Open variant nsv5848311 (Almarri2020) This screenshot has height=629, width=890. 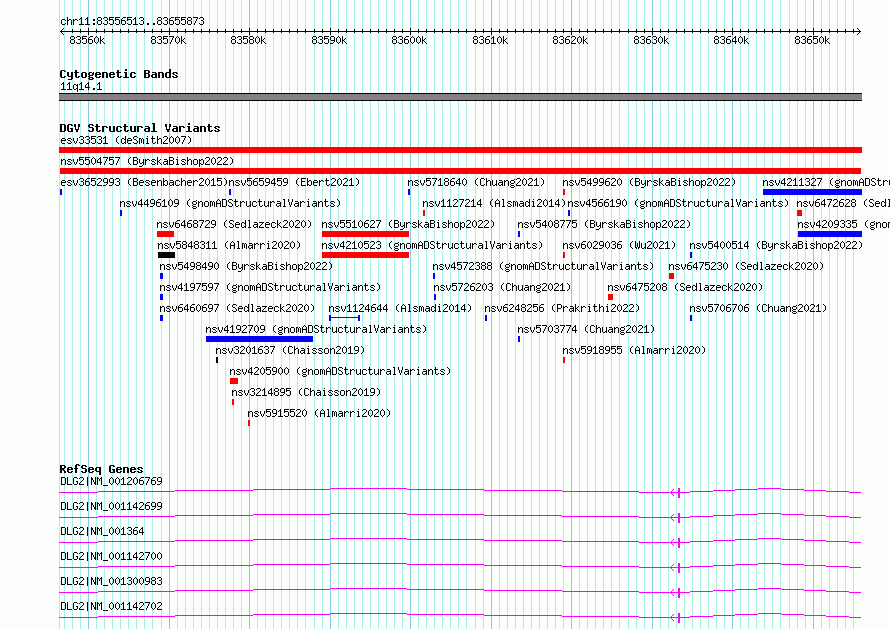[x=229, y=245]
